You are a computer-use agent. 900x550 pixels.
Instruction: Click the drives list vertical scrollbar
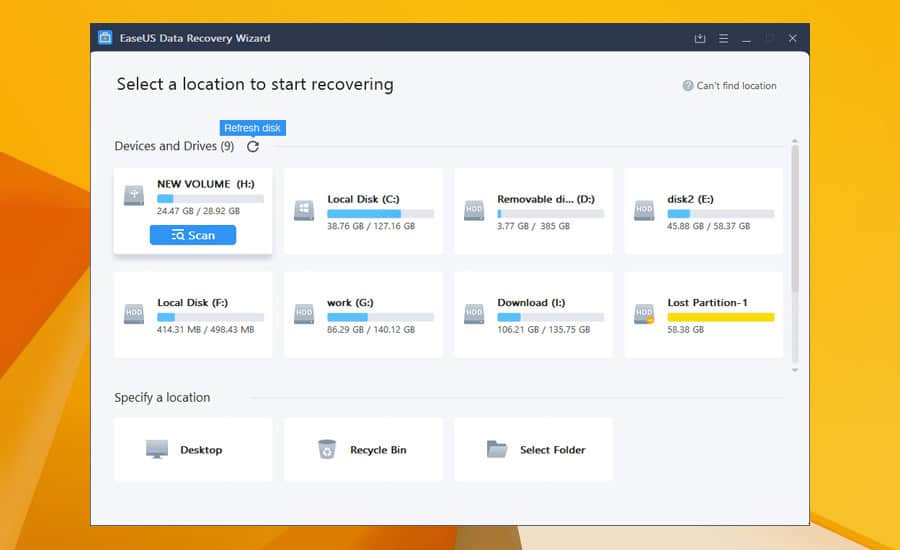(795, 218)
